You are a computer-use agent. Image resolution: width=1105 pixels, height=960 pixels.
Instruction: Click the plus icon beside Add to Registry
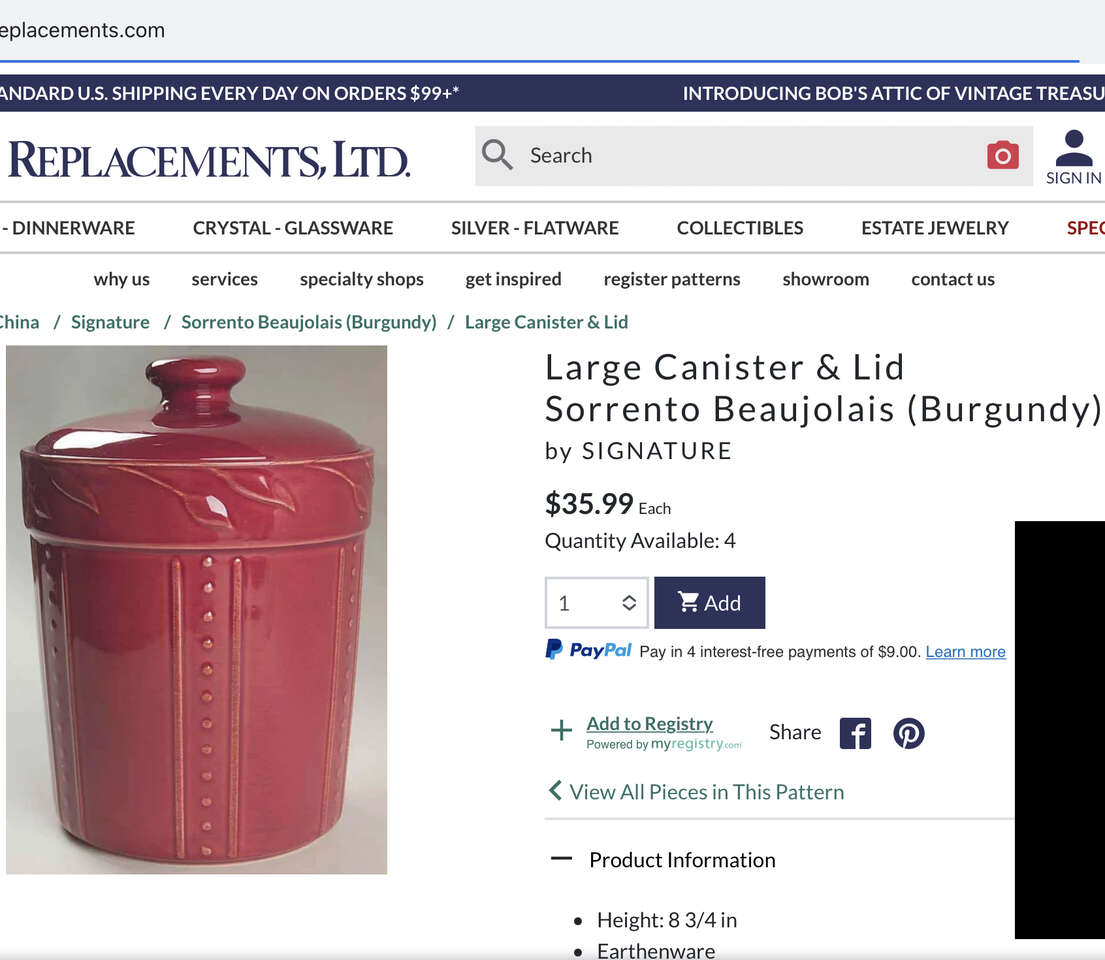561,730
